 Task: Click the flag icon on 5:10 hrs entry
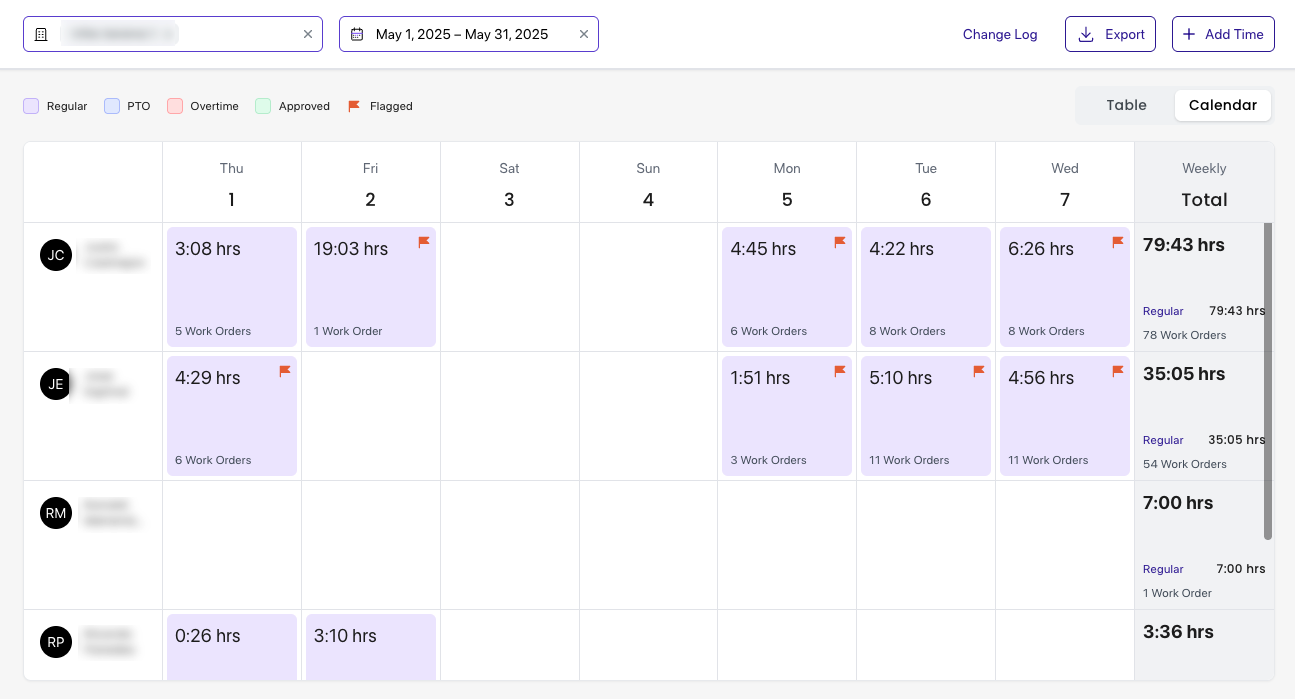(x=979, y=371)
